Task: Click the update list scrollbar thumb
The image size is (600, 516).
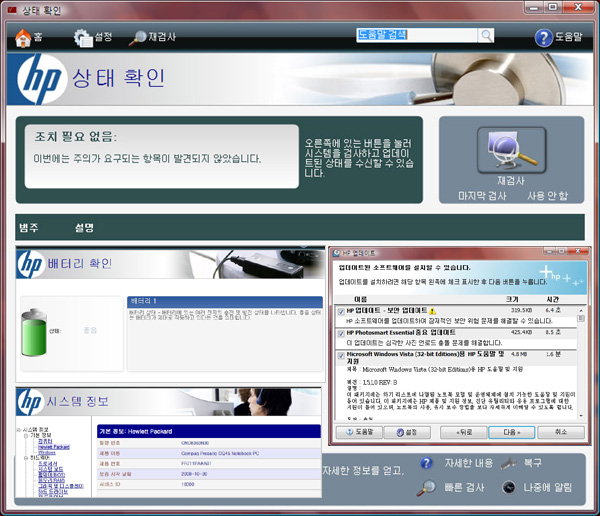Action: pos(581,318)
